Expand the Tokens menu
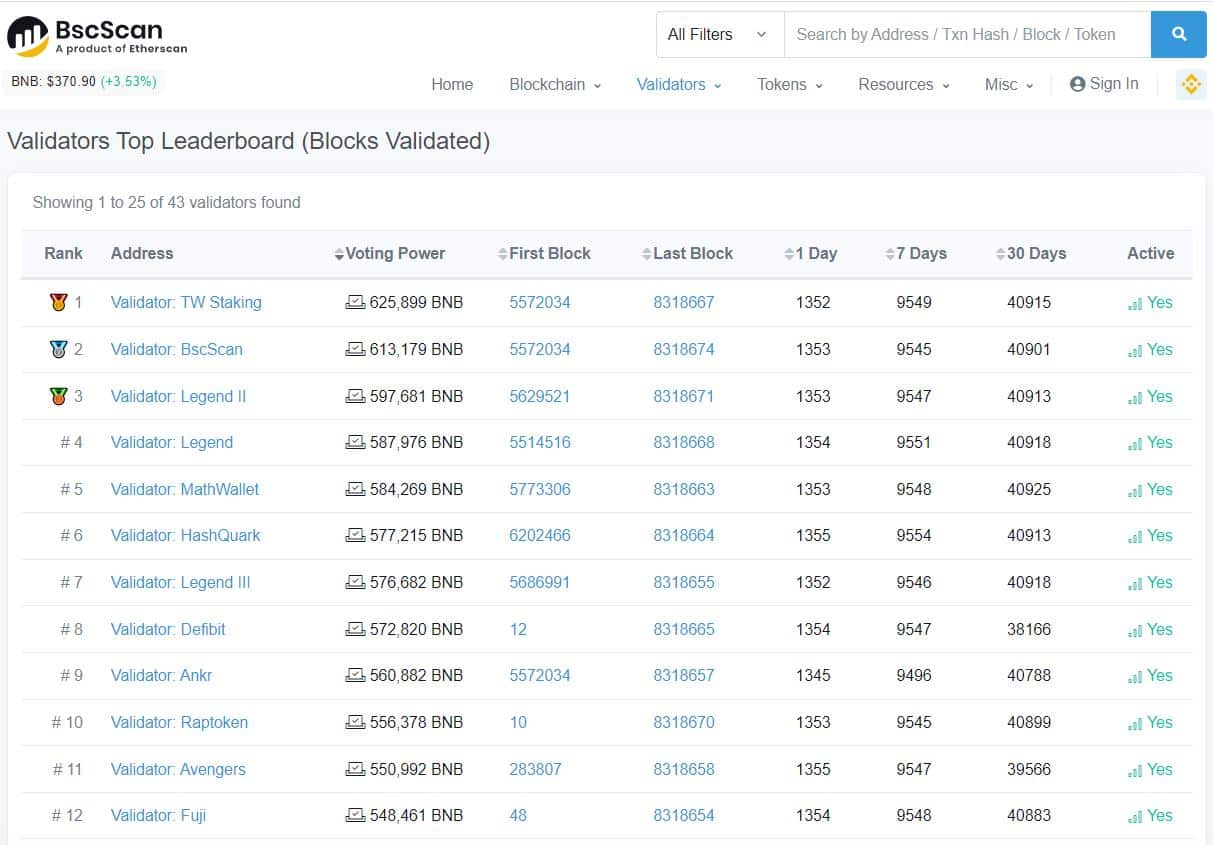Screen dimensions: 1213x845 click(790, 84)
